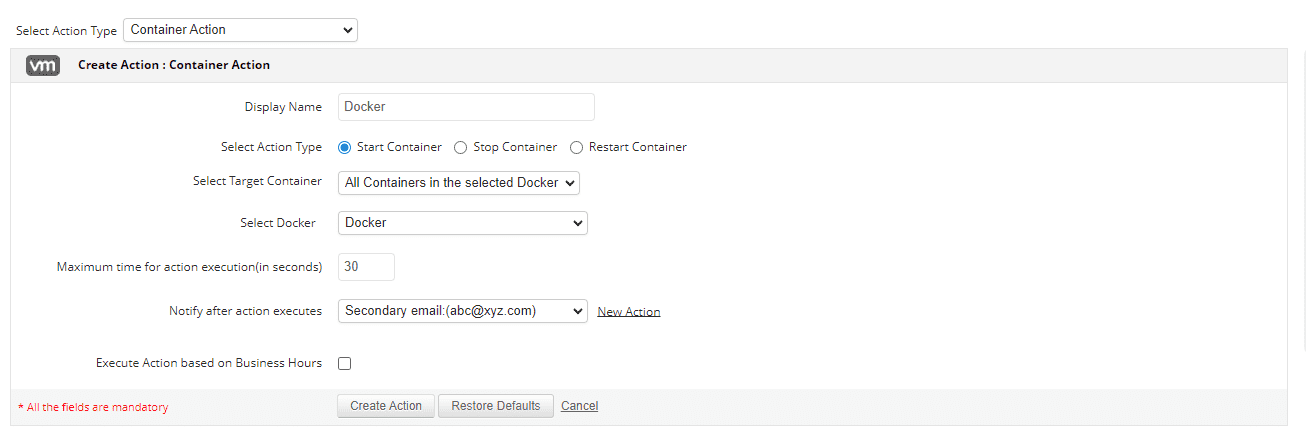Click the maximum execution time field
Viewport: 1306px width, 432px height.
click(x=366, y=267)
